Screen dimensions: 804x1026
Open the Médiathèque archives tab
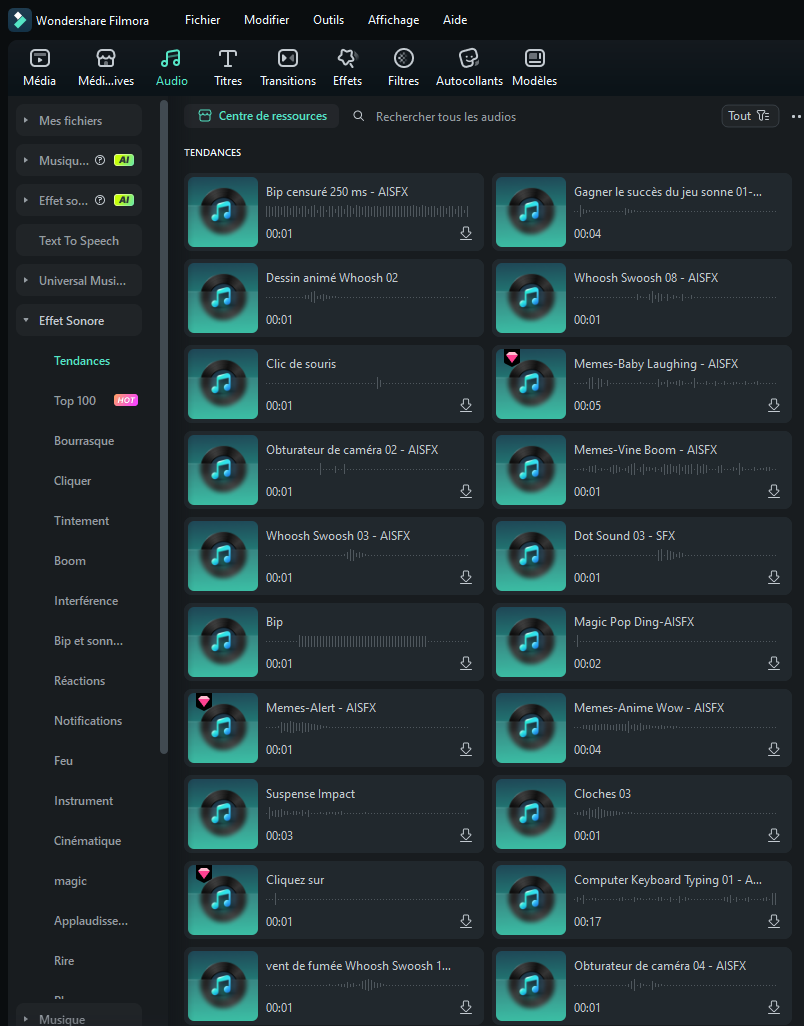[x=105, y=67]
